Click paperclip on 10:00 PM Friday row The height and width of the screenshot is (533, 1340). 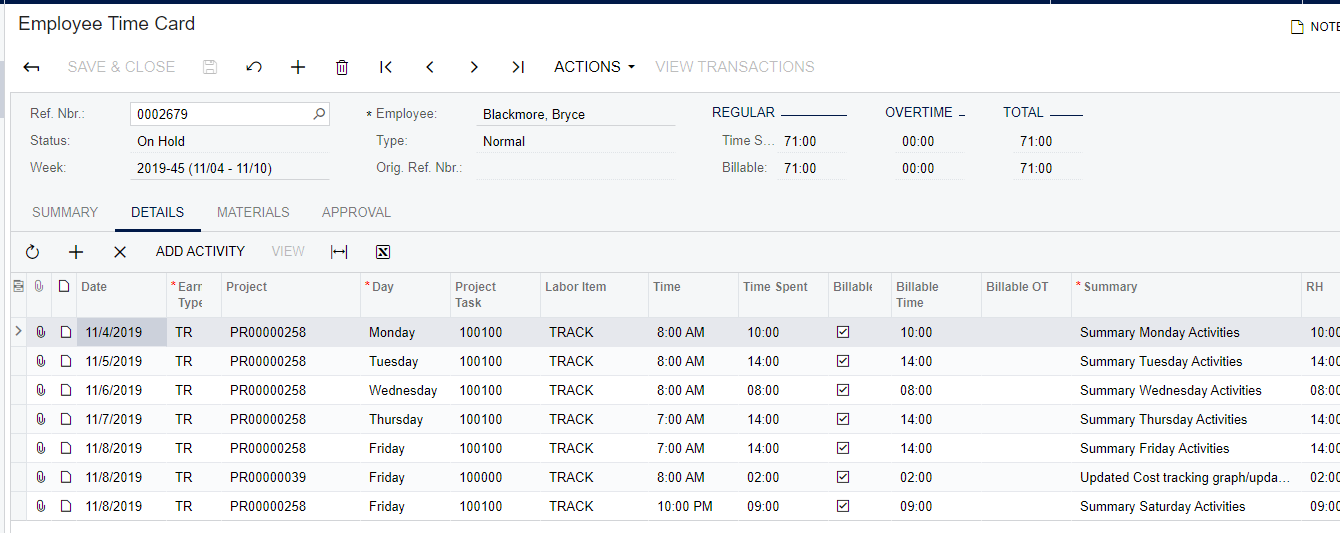tap(41, 506)
